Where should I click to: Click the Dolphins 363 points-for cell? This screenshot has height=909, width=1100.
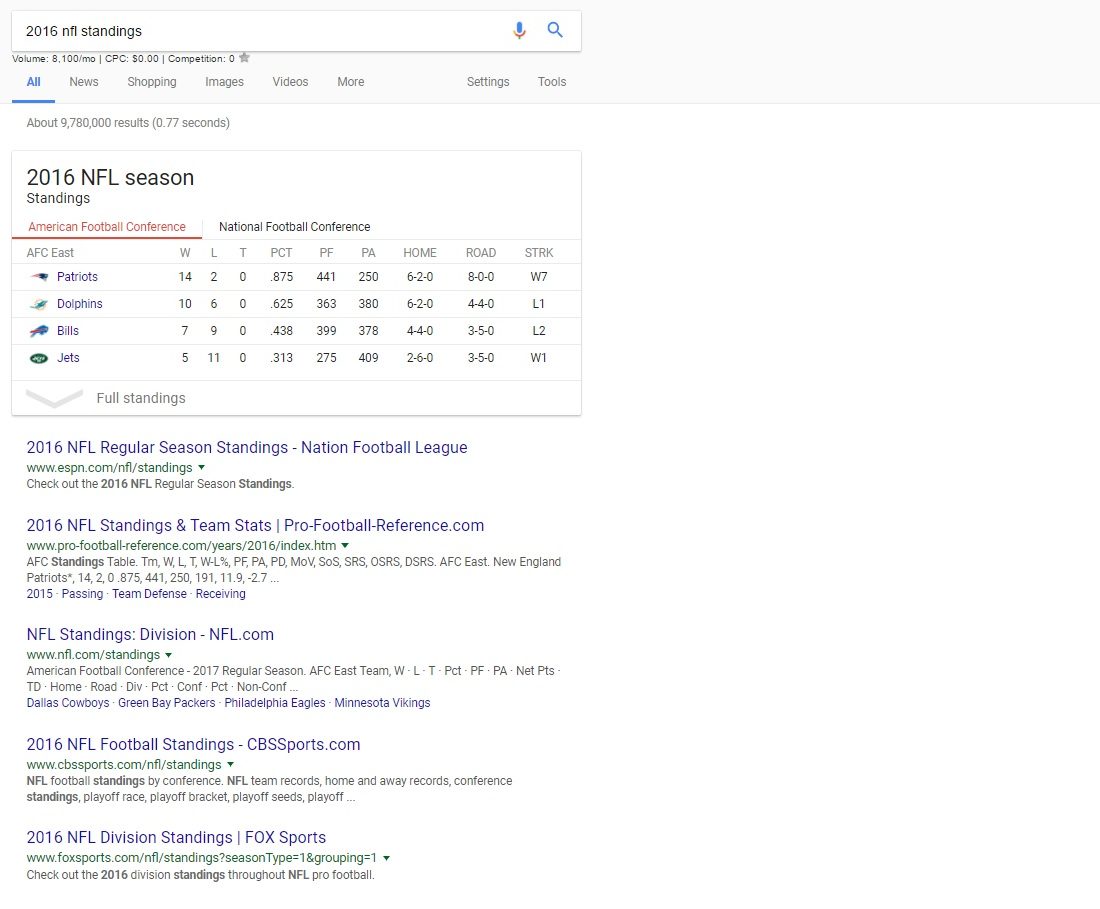click(326, 304)
